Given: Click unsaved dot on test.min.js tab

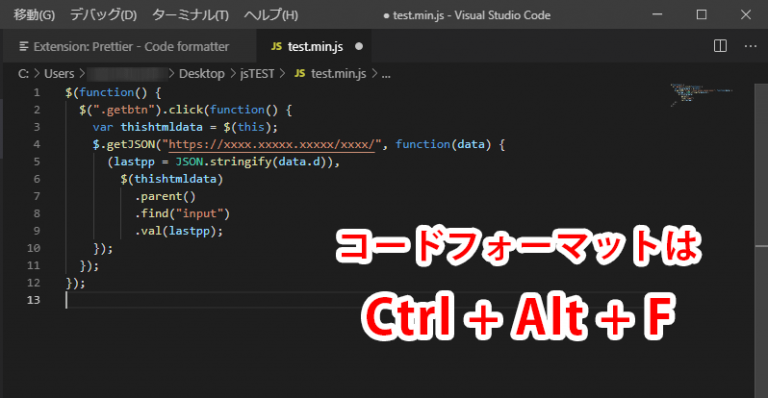Looking at the screenshot, I should tap(359, 46).
